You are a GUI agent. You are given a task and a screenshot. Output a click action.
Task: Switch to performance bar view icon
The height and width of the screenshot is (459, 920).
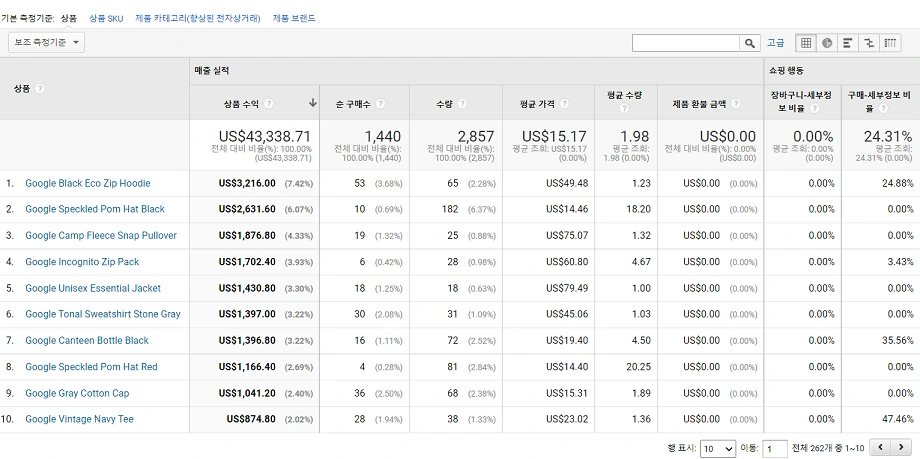847,43
